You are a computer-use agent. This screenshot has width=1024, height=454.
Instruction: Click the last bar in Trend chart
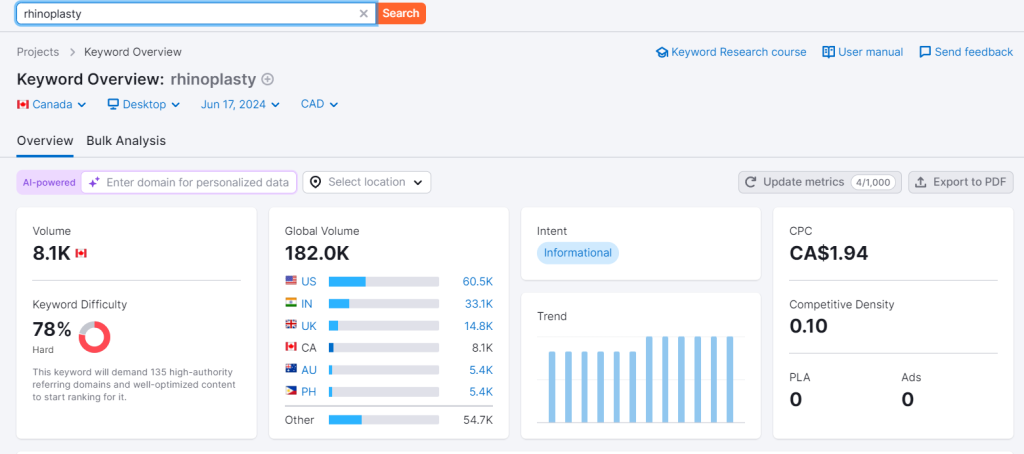click(x=730, y=380)
